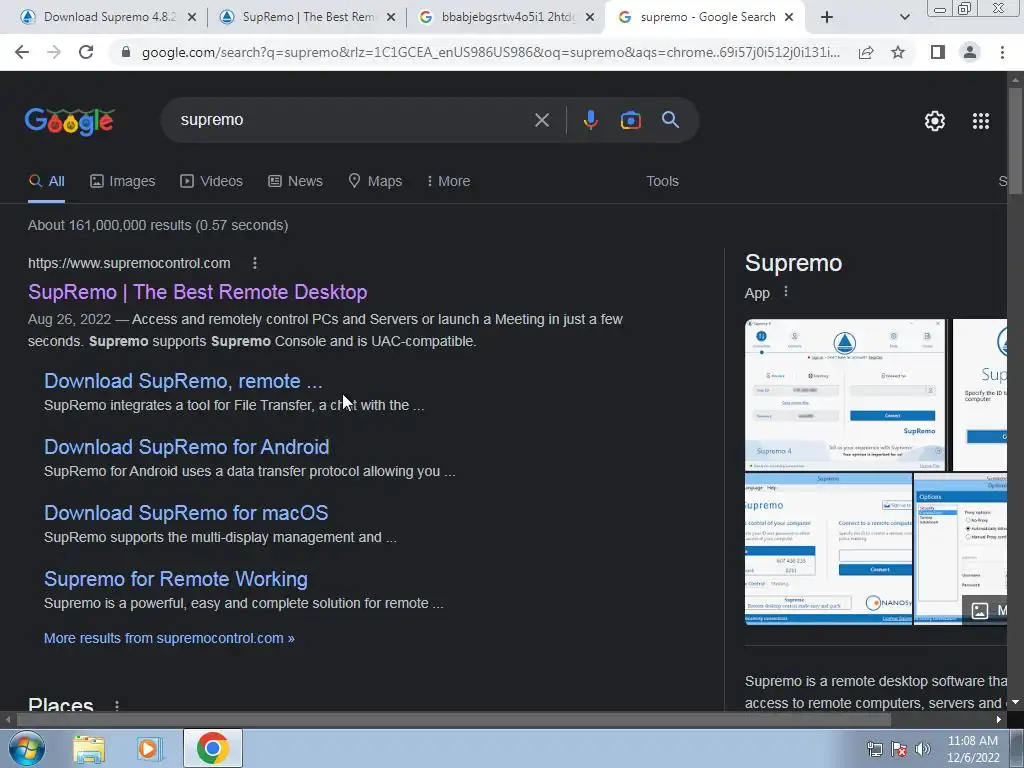This screenshot has width=1024, height=768.
Task: Open Action Center flag tray icon
Action: (899, 749)
